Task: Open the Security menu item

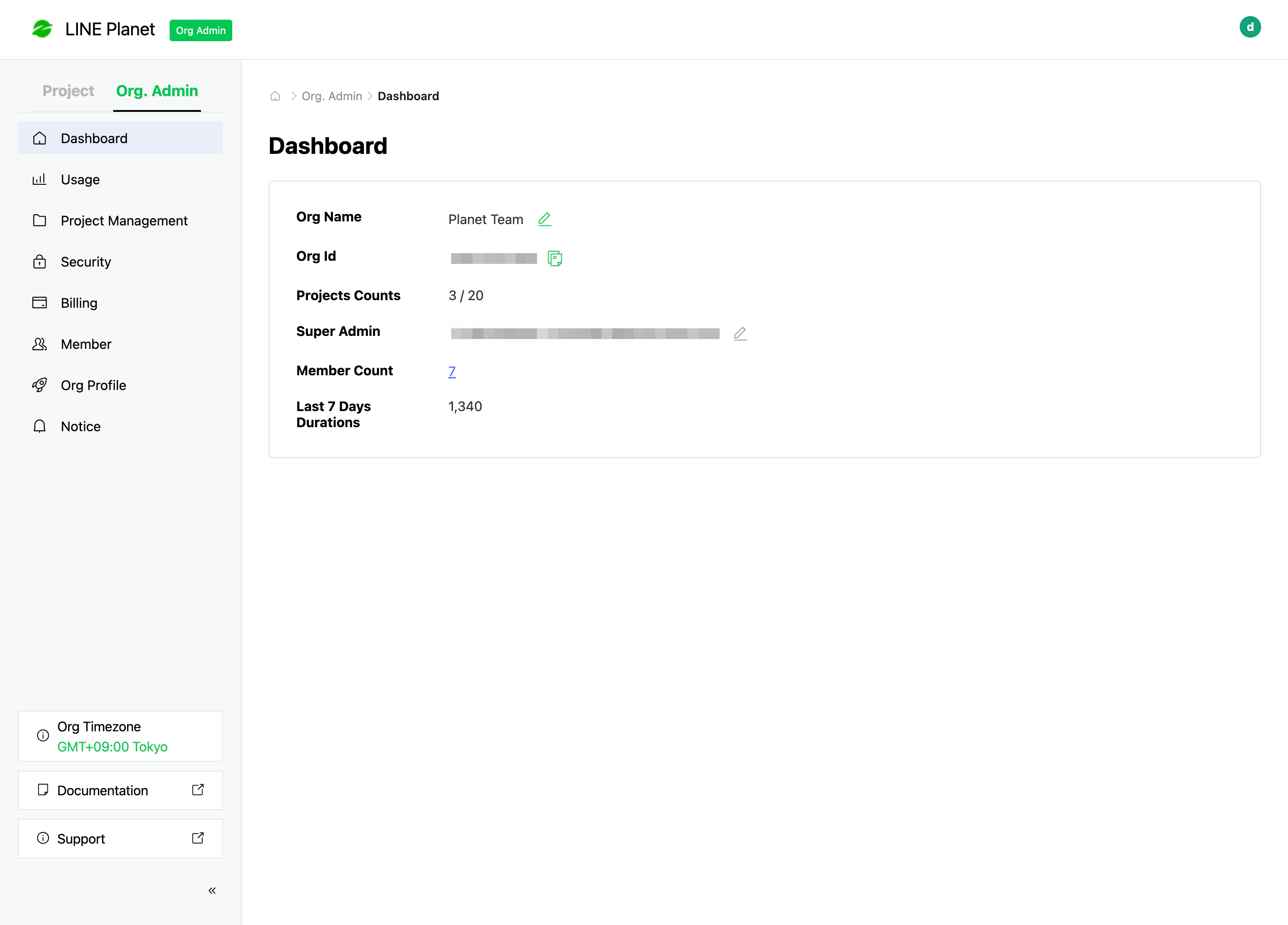Action: (86, 262)
